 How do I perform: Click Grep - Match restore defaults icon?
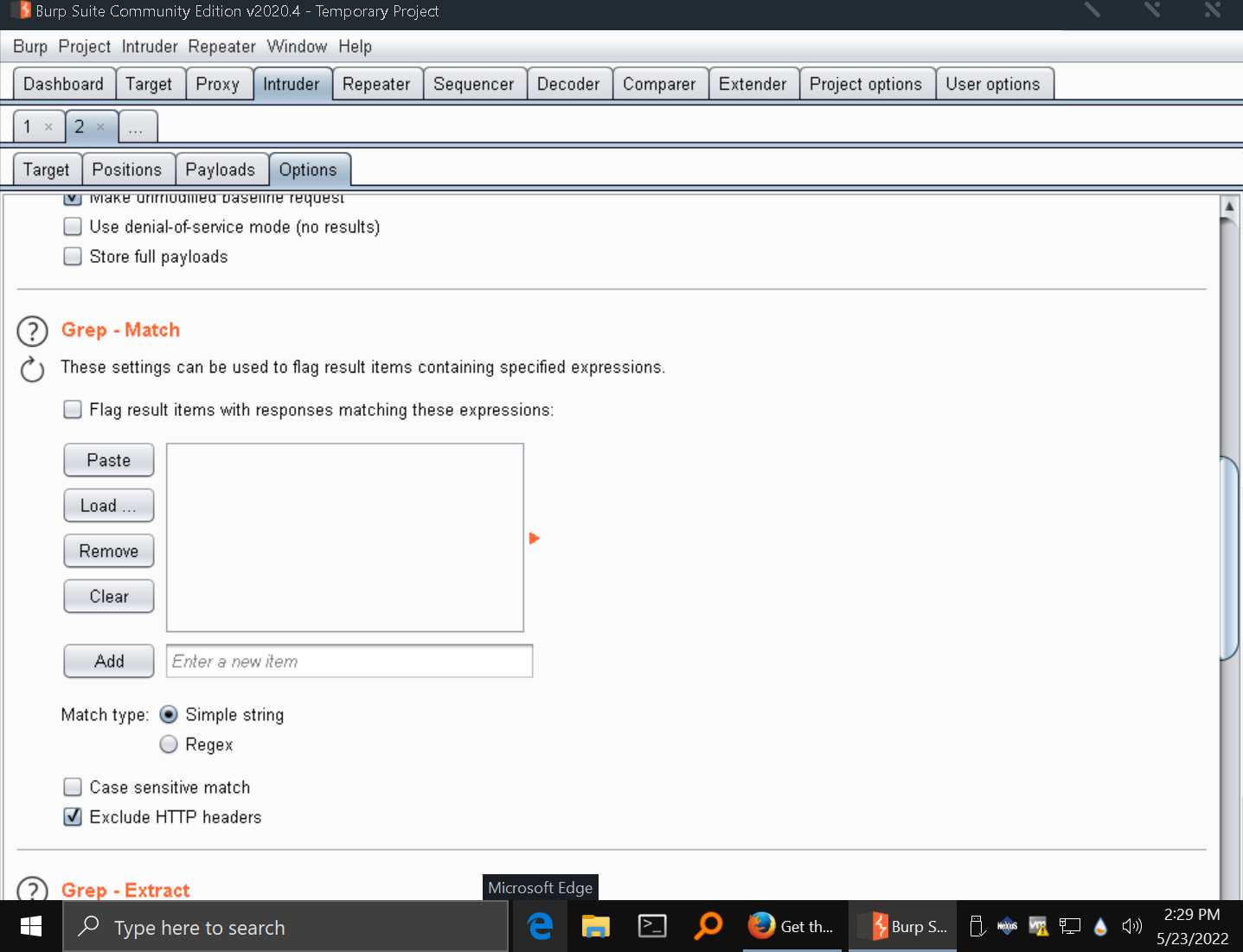32,369
